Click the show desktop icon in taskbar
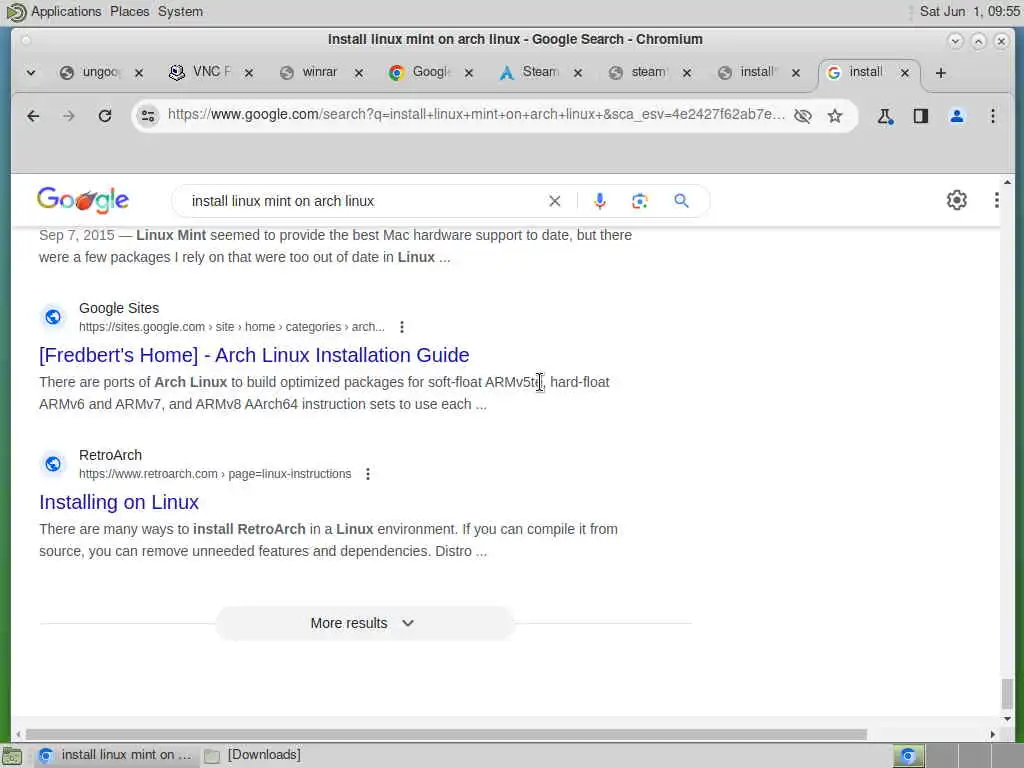 pos(12,756)
